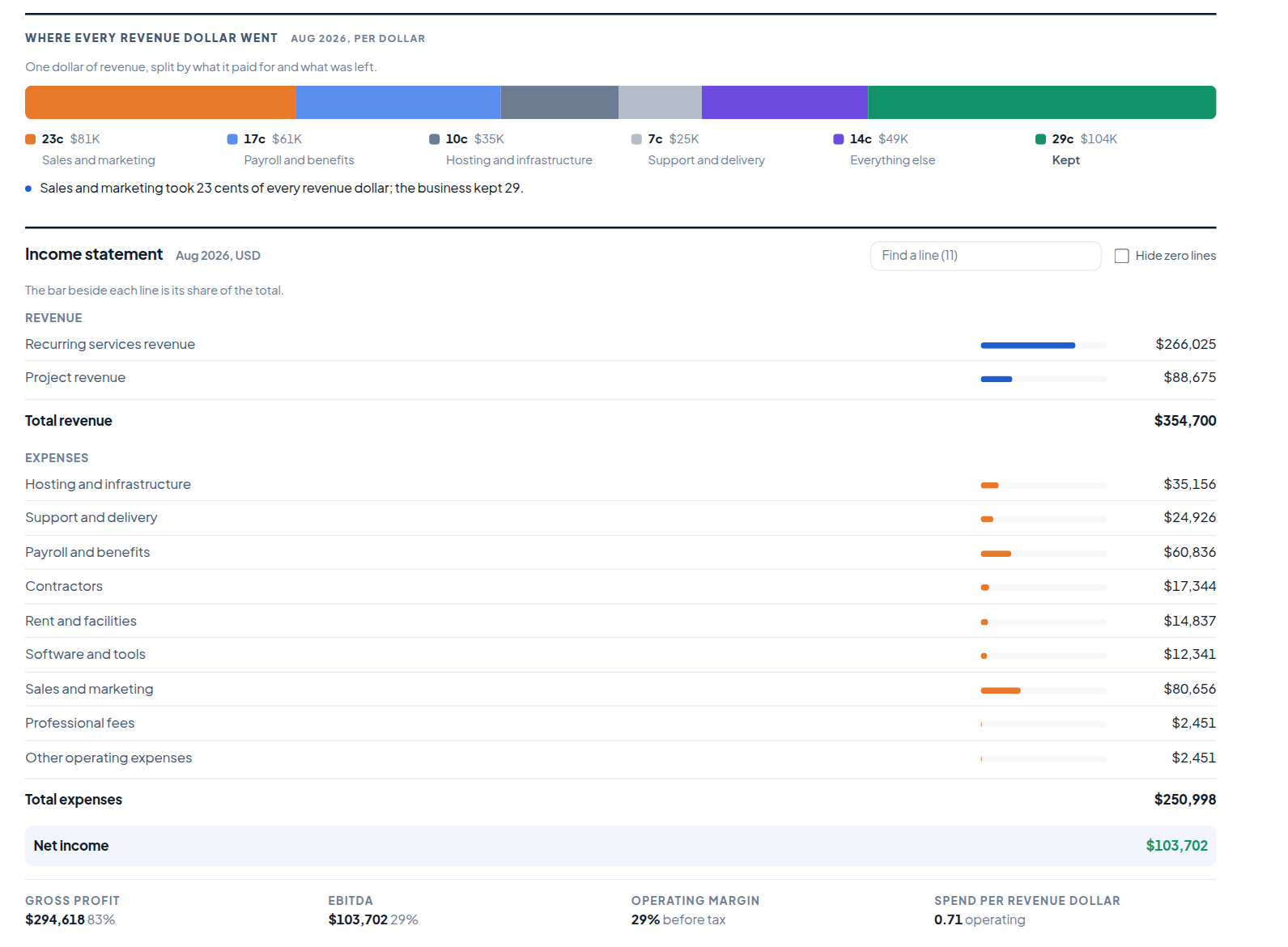Select the light gray Support and delivery segment
1288x947 pixels.
tap(660, 103)
